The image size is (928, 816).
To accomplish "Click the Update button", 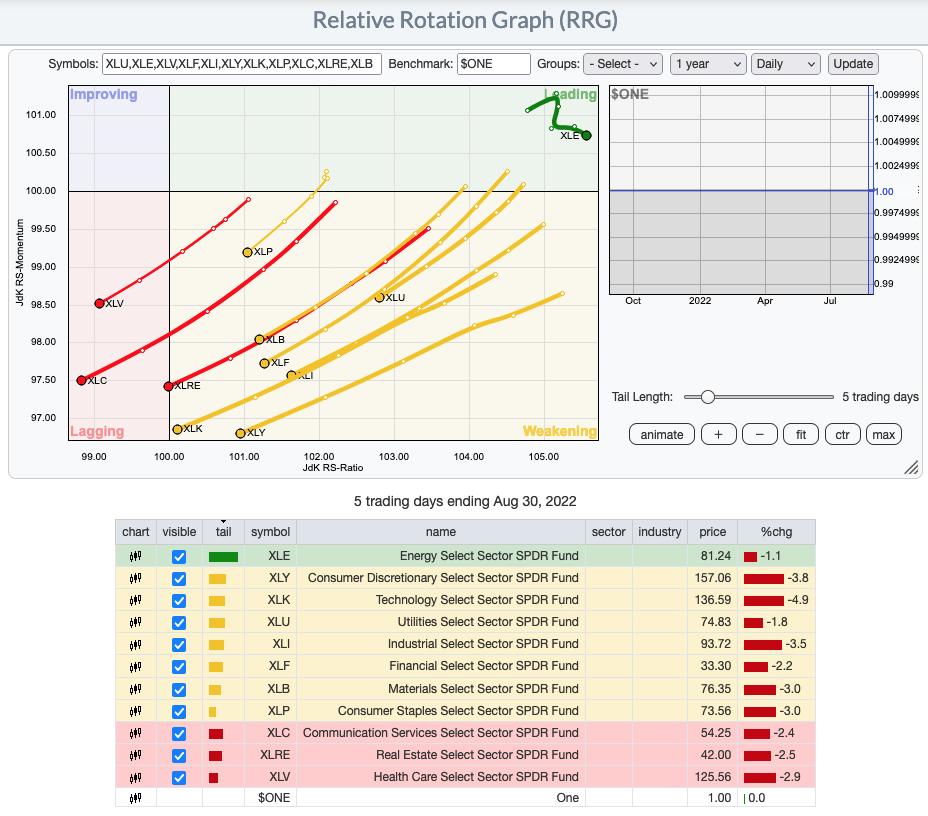I will (853, 64).
